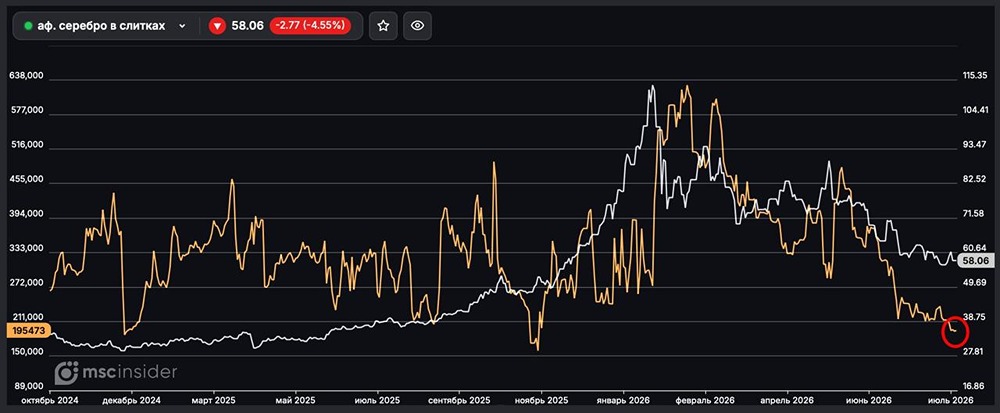The width and height of the screenshot is (1000, 413).
Task: Select ноябрь 2025 on the time axis
Action: pos(541,400)
